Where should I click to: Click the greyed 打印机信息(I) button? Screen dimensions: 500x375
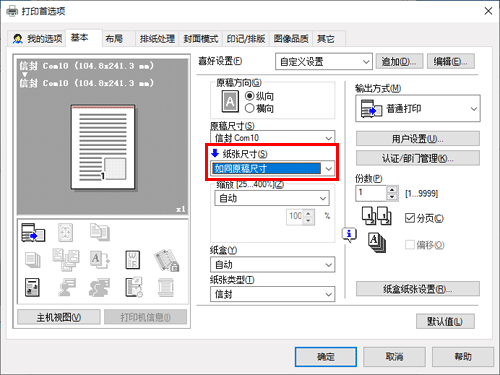click(x=145, y=317)
